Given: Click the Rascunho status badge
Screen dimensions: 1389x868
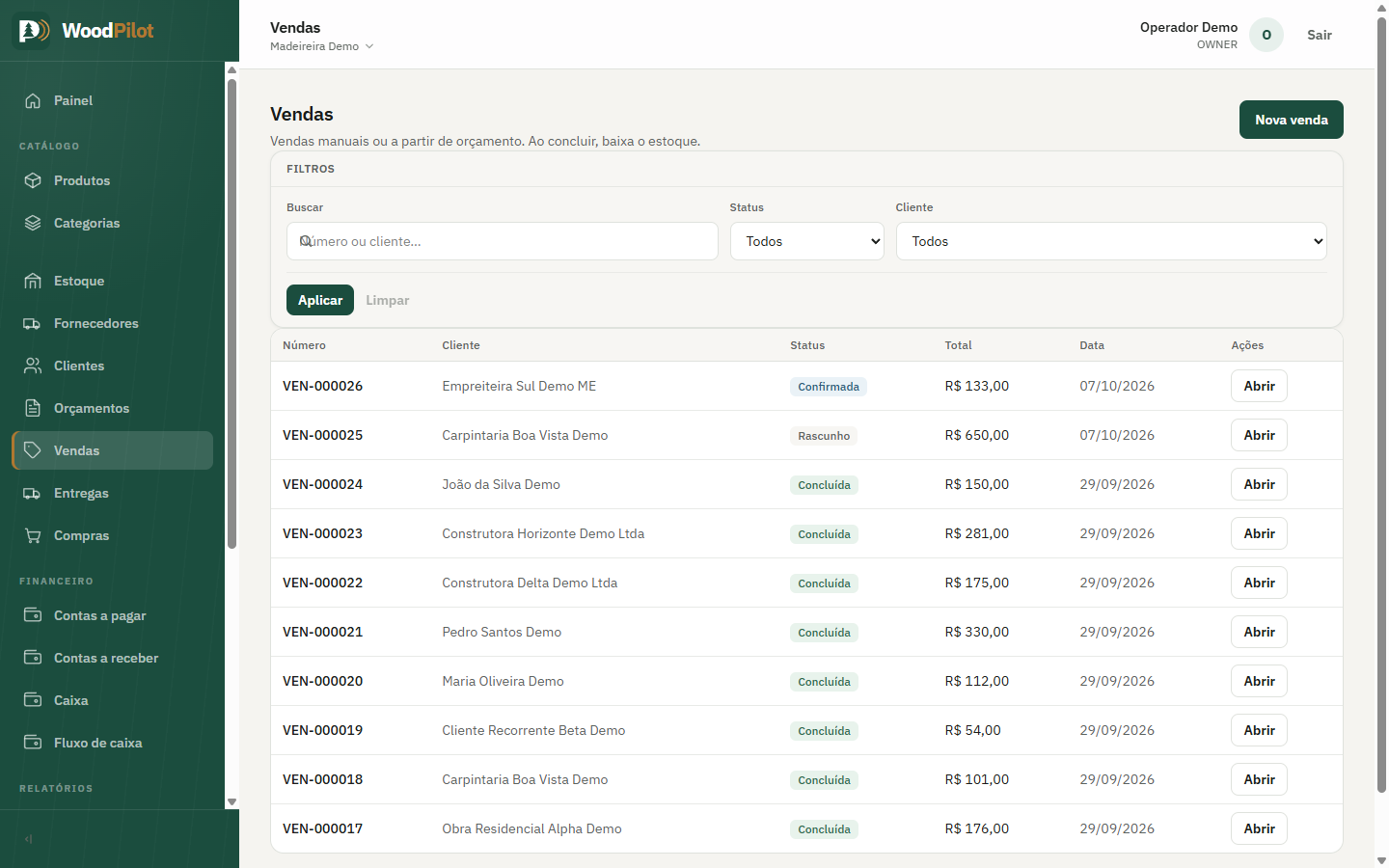Looking at the screenshot, I should click(x=824, y=436).
